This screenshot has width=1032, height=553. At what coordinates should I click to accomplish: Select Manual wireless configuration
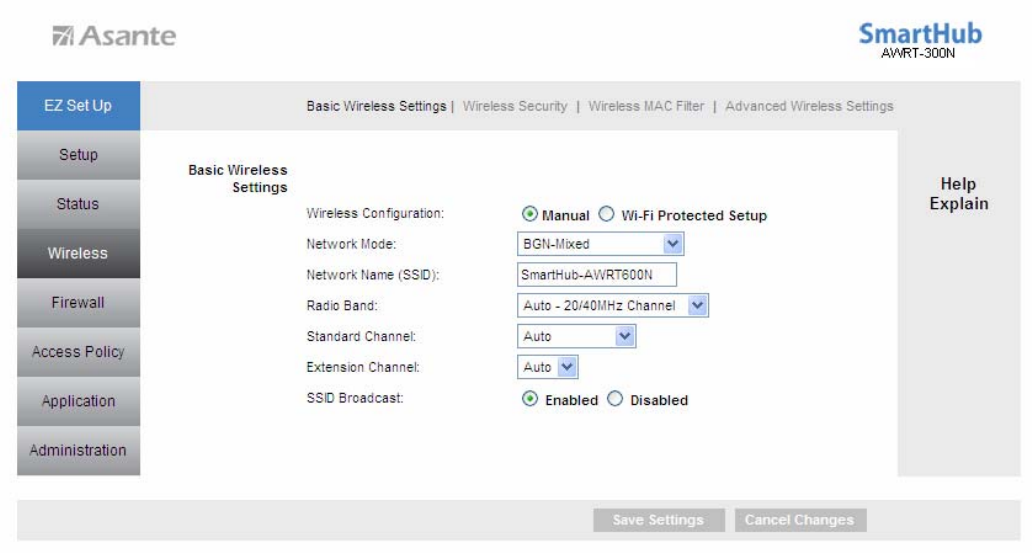click(529, 214)
